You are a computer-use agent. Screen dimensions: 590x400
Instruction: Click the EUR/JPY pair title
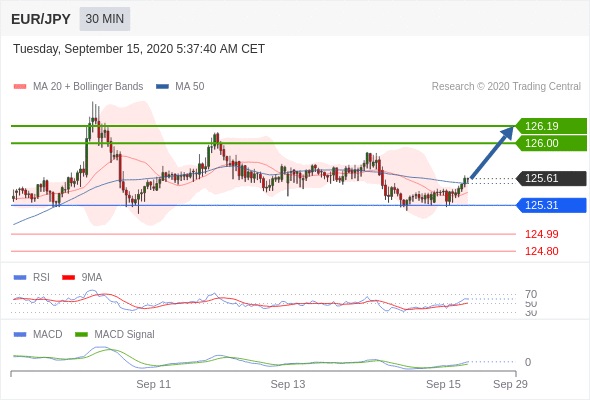tap(41, 19)
